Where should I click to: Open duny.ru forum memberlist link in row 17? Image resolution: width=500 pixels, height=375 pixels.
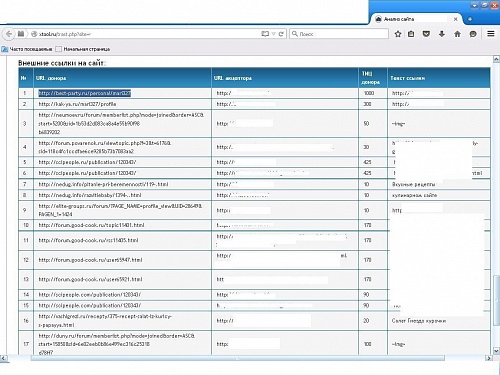click(x=117, y=344)
